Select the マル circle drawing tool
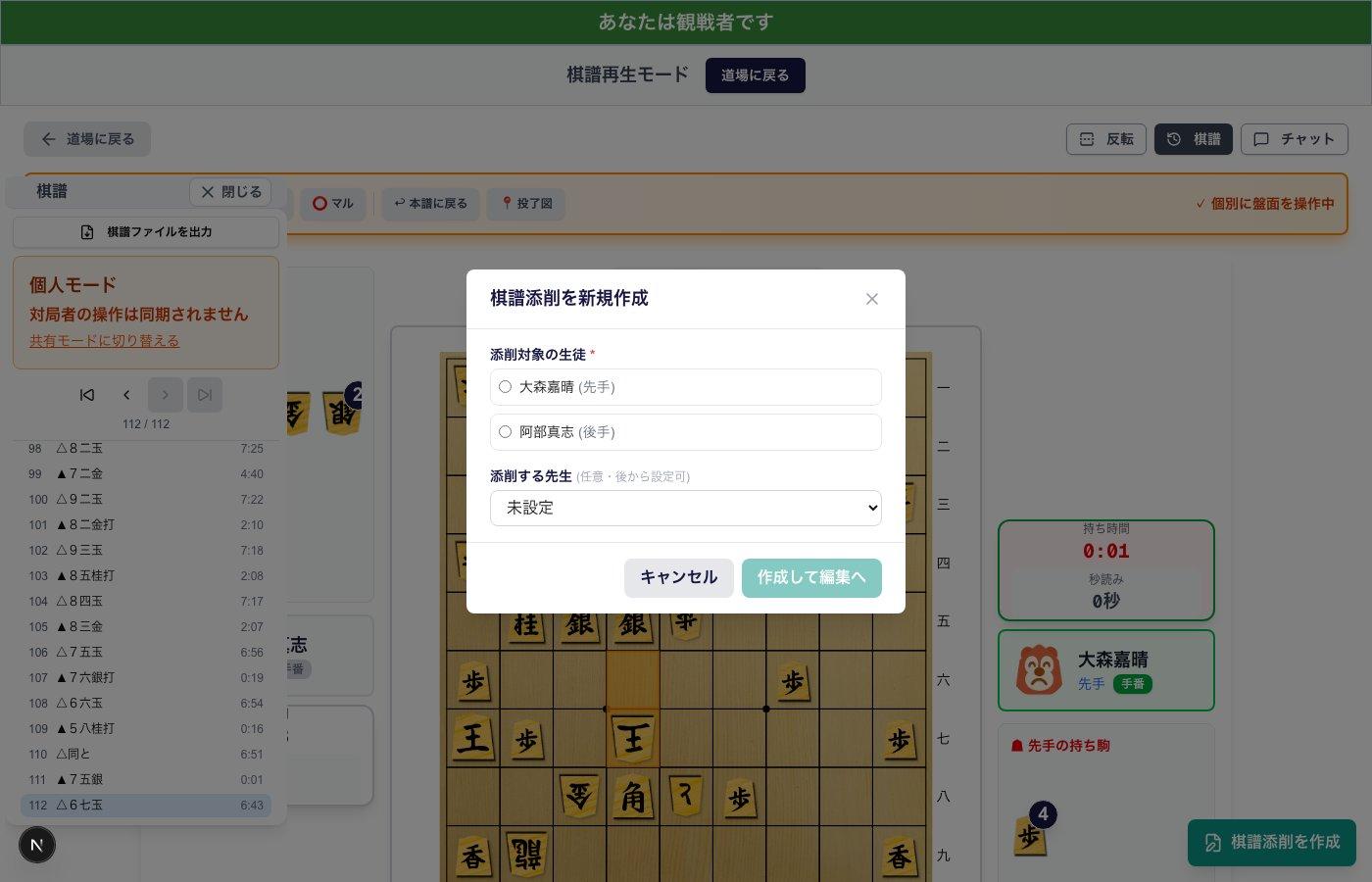1372x882 pixels. (332, 204)
